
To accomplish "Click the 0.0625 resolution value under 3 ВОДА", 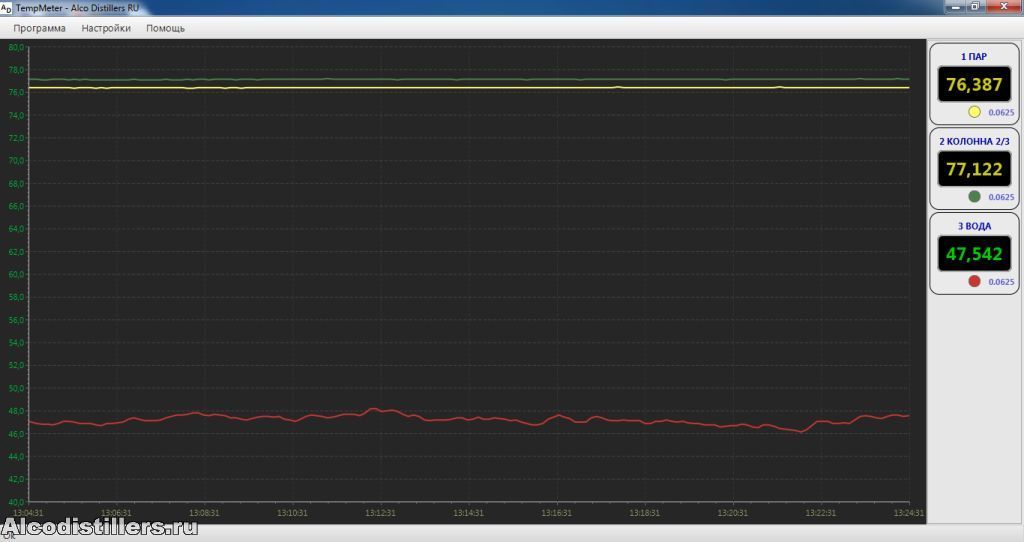I will coord(1000,283).
